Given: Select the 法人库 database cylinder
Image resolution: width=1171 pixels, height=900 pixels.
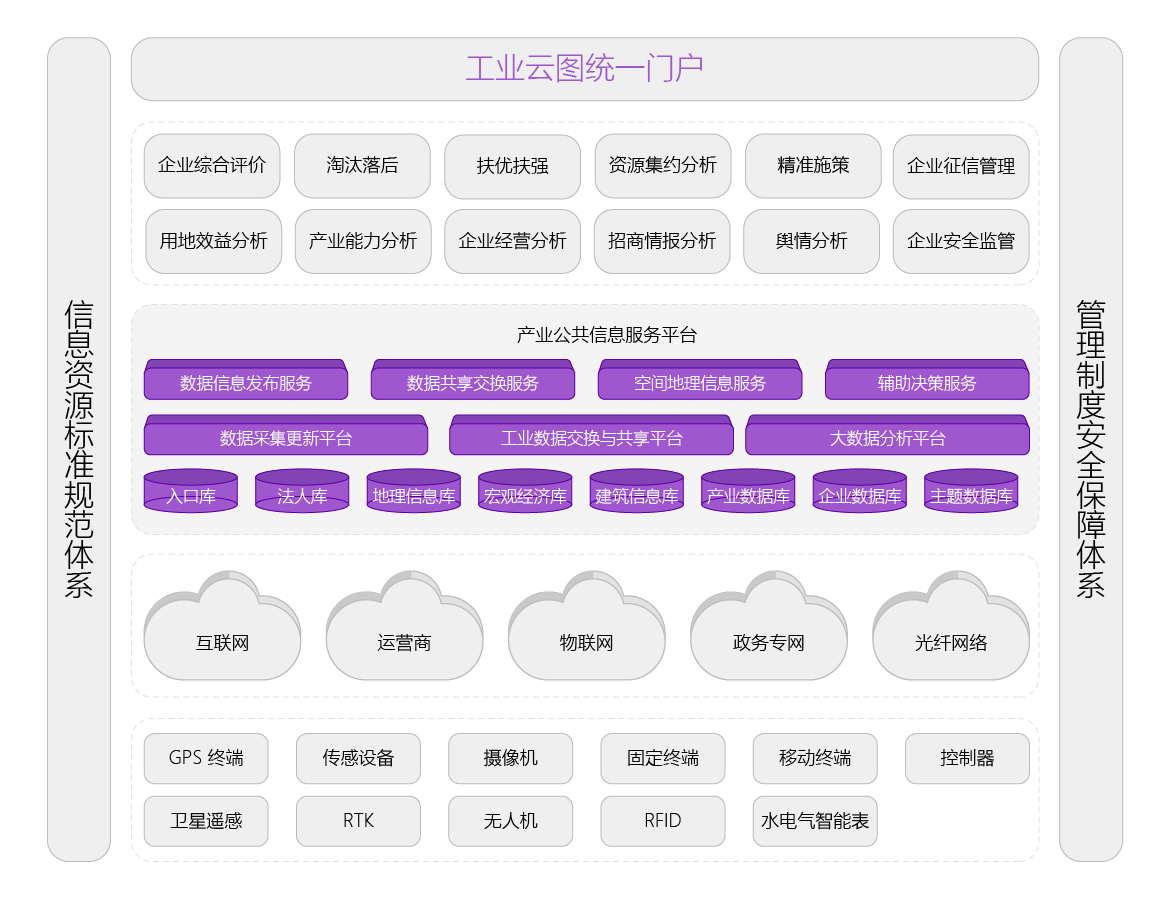Looking at the screenshot, I should pos(302,491).
